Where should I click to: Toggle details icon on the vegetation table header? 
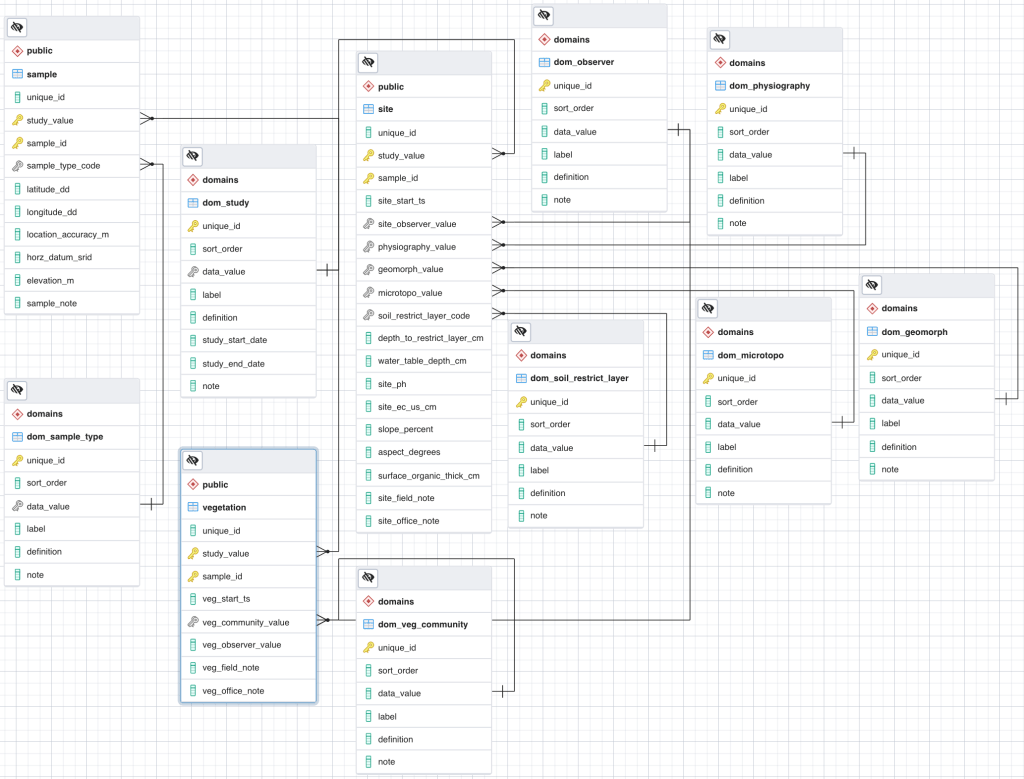[x=193, y=460]
